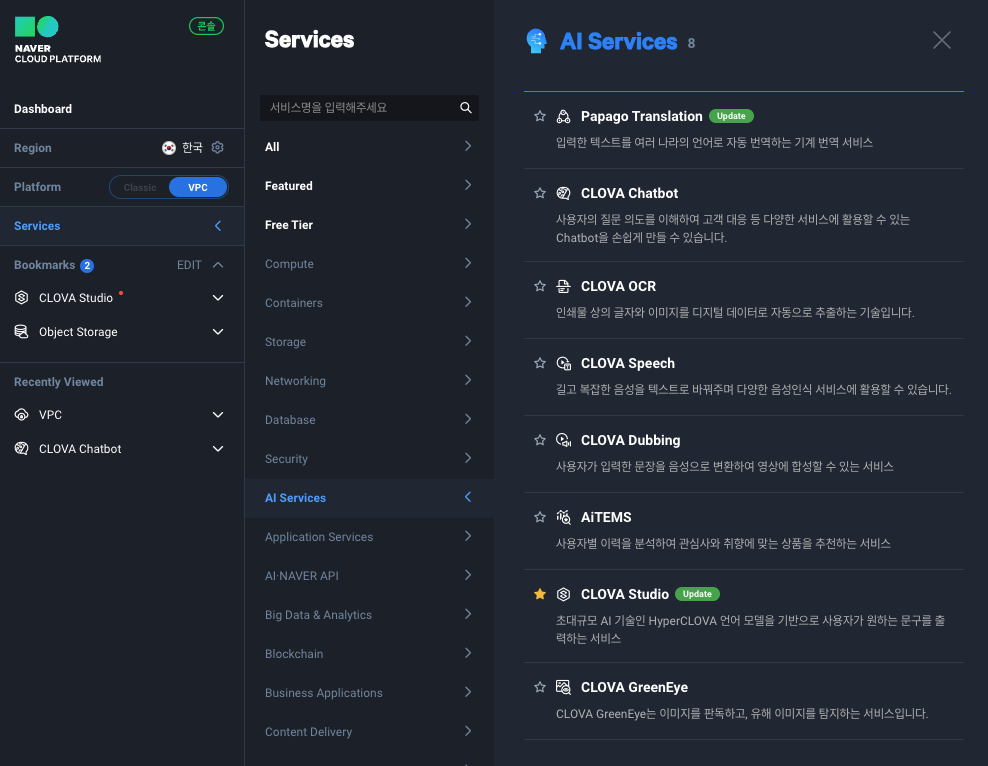Click the Object Storage bookmark icon
This screenshot has height=766, width=988.
pos(21,331)
